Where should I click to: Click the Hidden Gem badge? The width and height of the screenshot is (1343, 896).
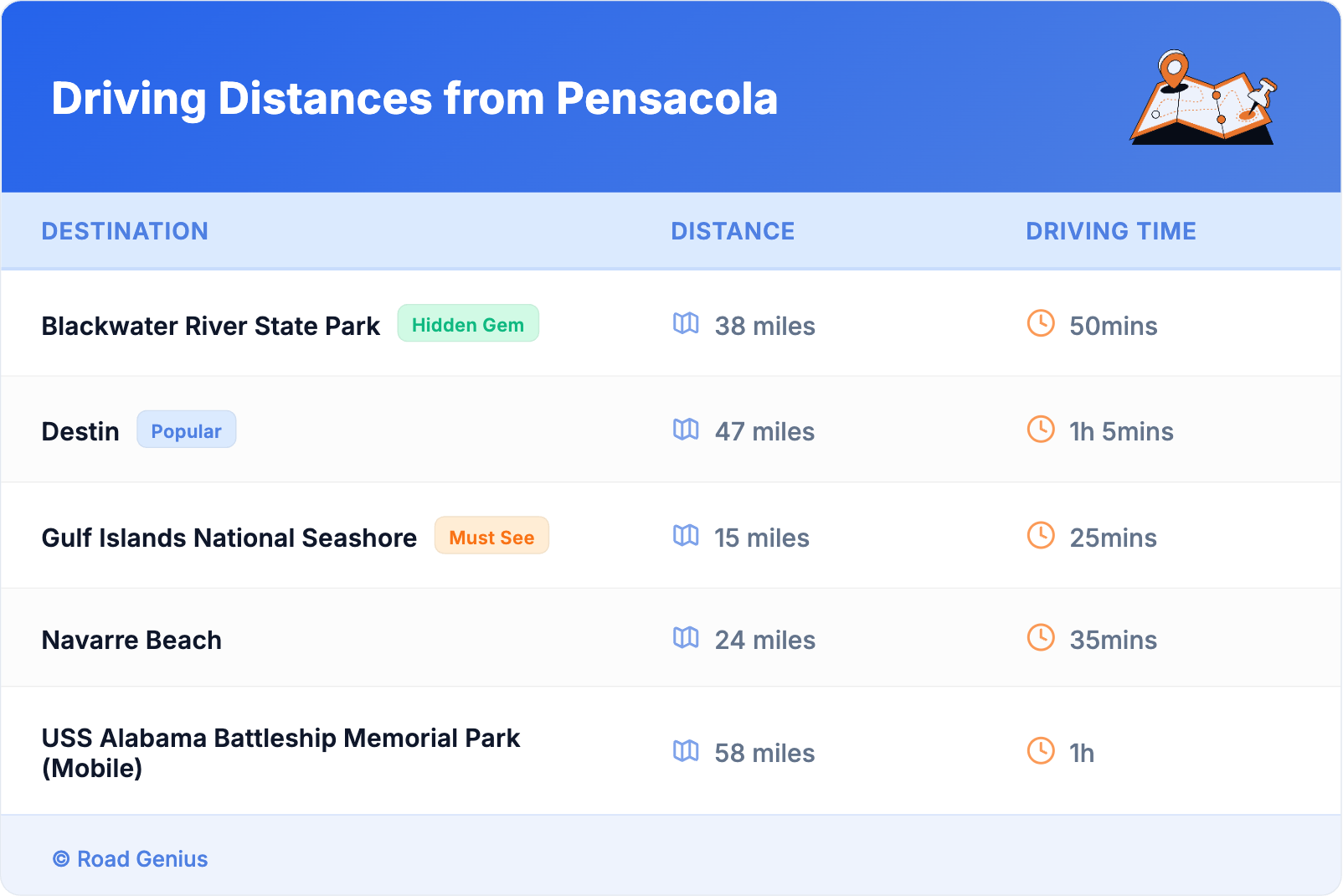click(x=467, y=324)
